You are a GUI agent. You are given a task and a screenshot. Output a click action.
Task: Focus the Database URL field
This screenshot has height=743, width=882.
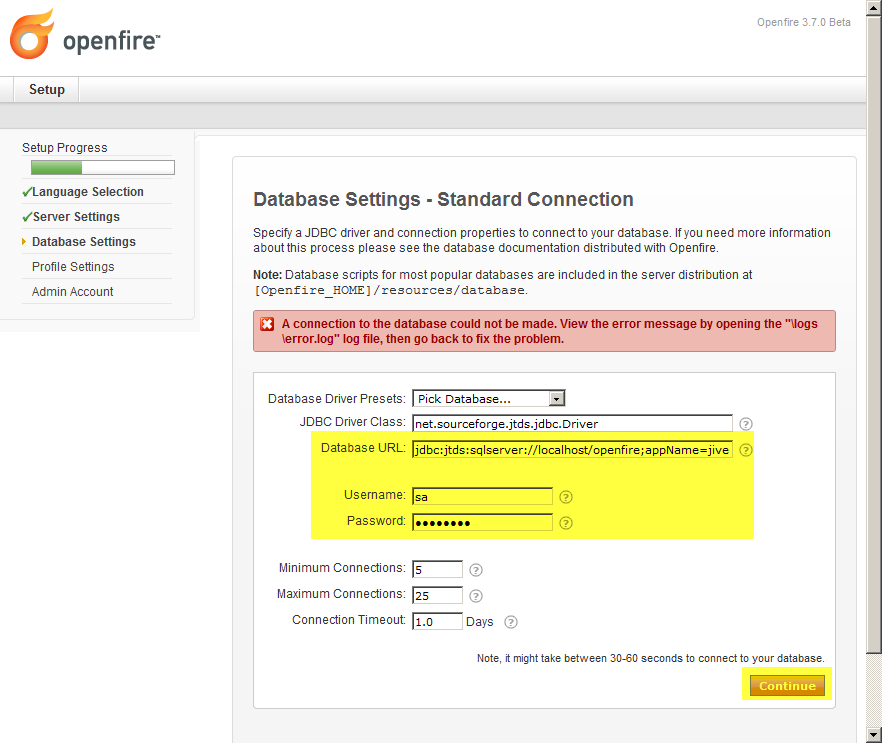pos(572,449)
